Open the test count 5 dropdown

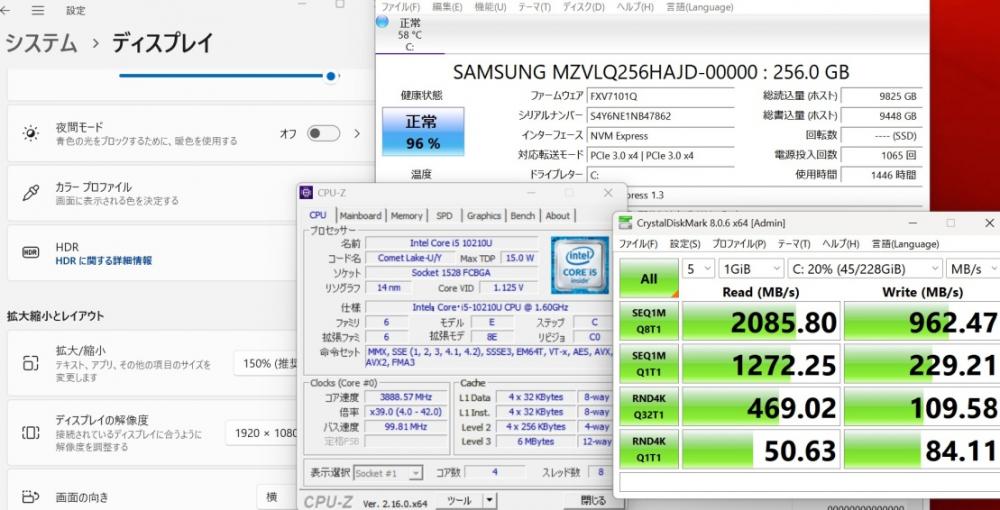click(x=698, y=269)
